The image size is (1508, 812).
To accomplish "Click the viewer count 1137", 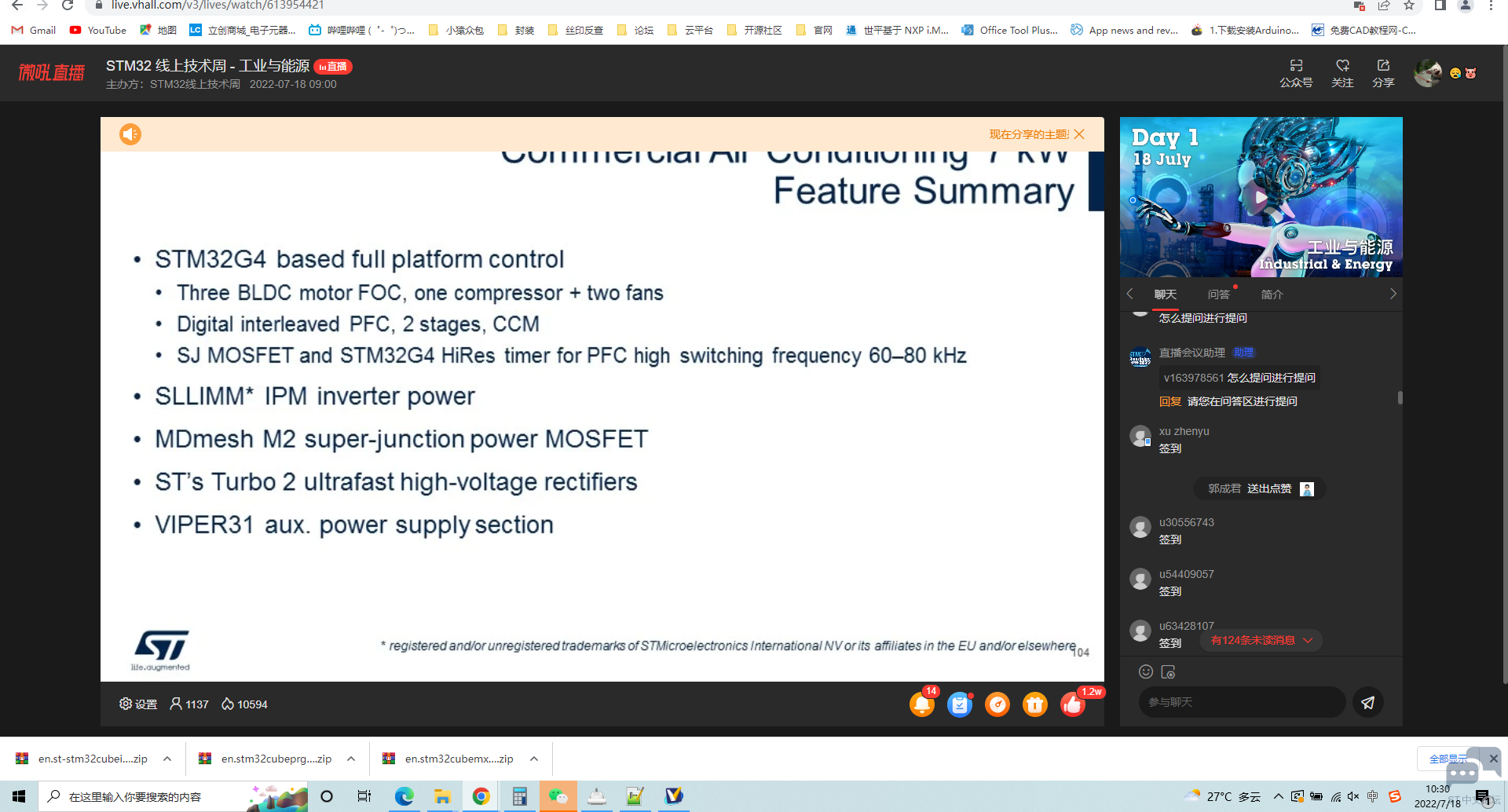I will coord(189,704).
